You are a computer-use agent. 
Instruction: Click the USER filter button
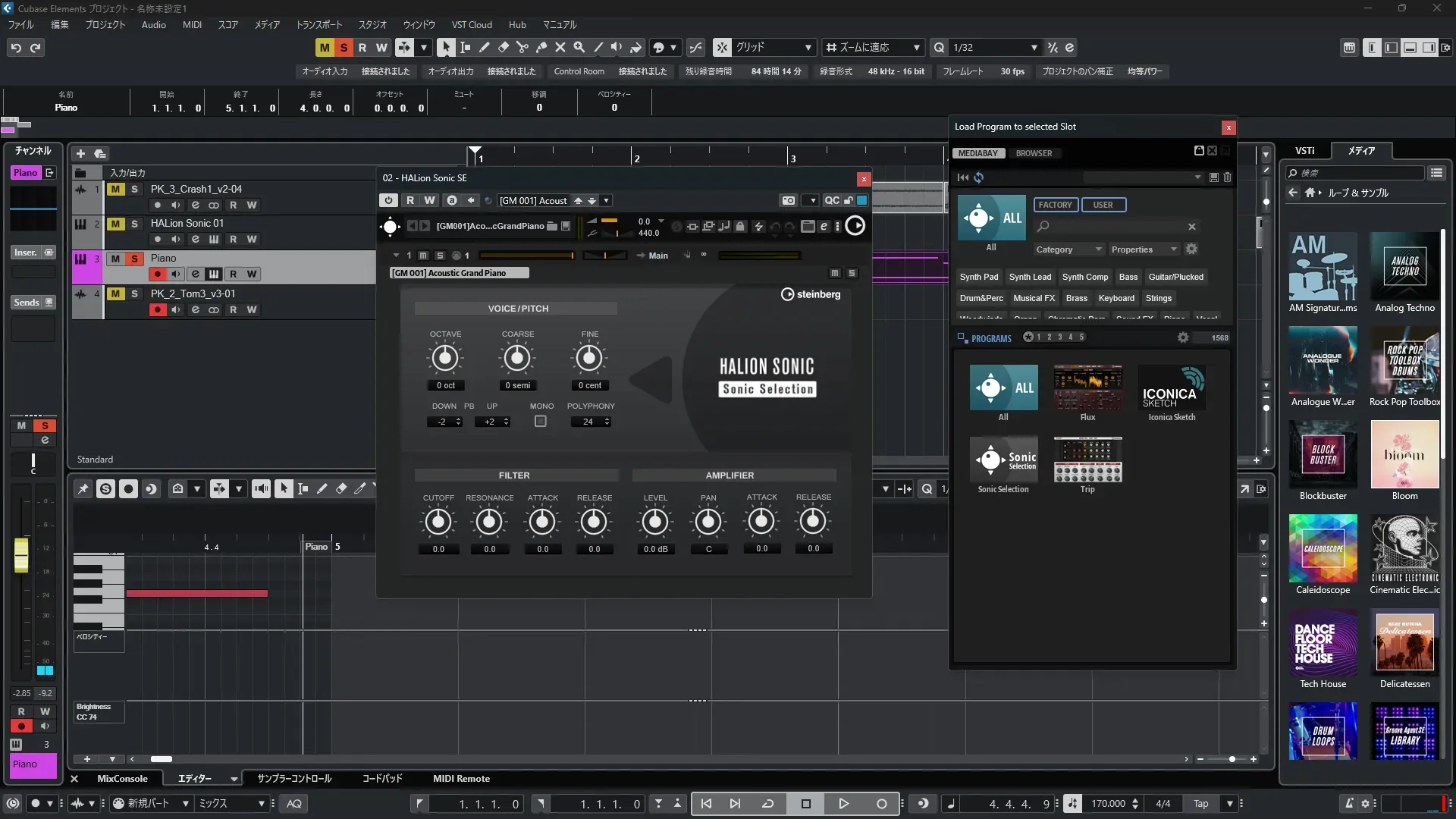pos(1103,205)
